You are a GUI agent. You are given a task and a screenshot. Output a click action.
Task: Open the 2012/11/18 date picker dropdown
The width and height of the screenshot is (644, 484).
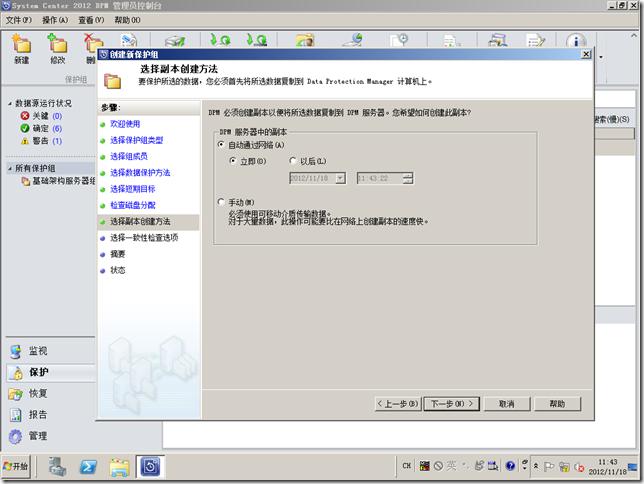[340, 178]
